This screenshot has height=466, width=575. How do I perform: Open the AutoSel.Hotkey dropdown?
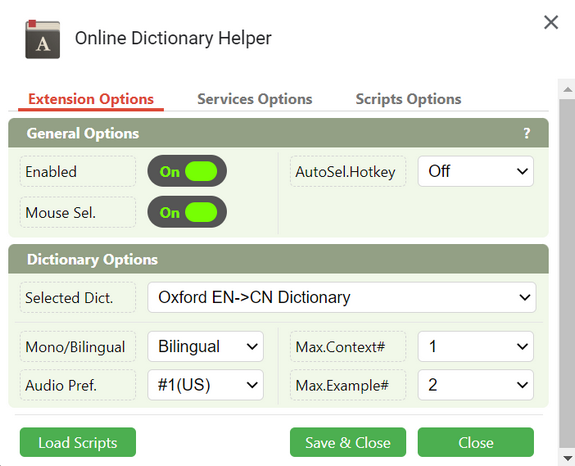pos(476,171)
